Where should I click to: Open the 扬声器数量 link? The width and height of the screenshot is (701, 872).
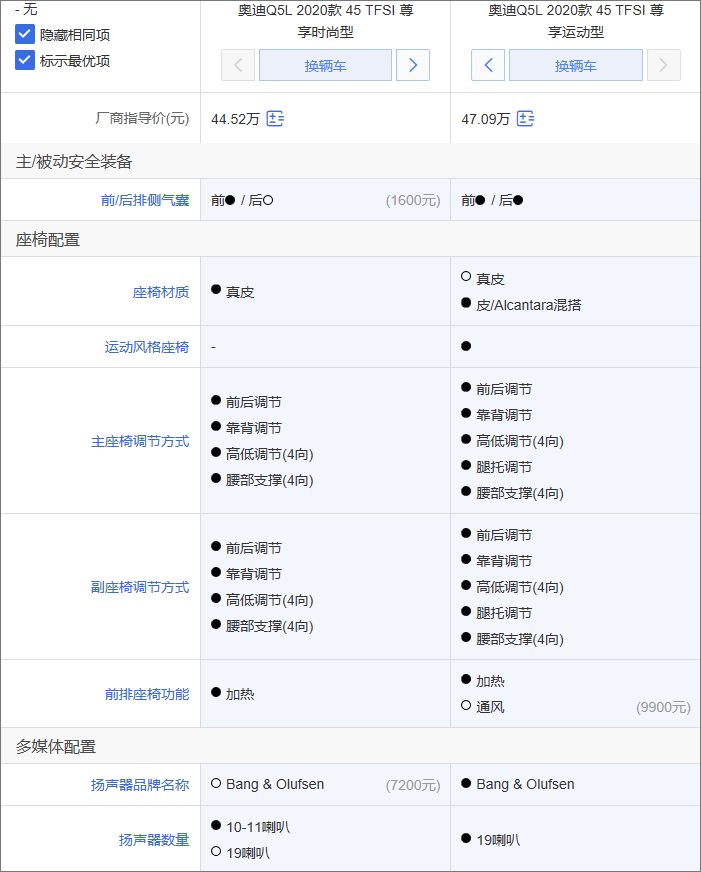tap(154, 840)
